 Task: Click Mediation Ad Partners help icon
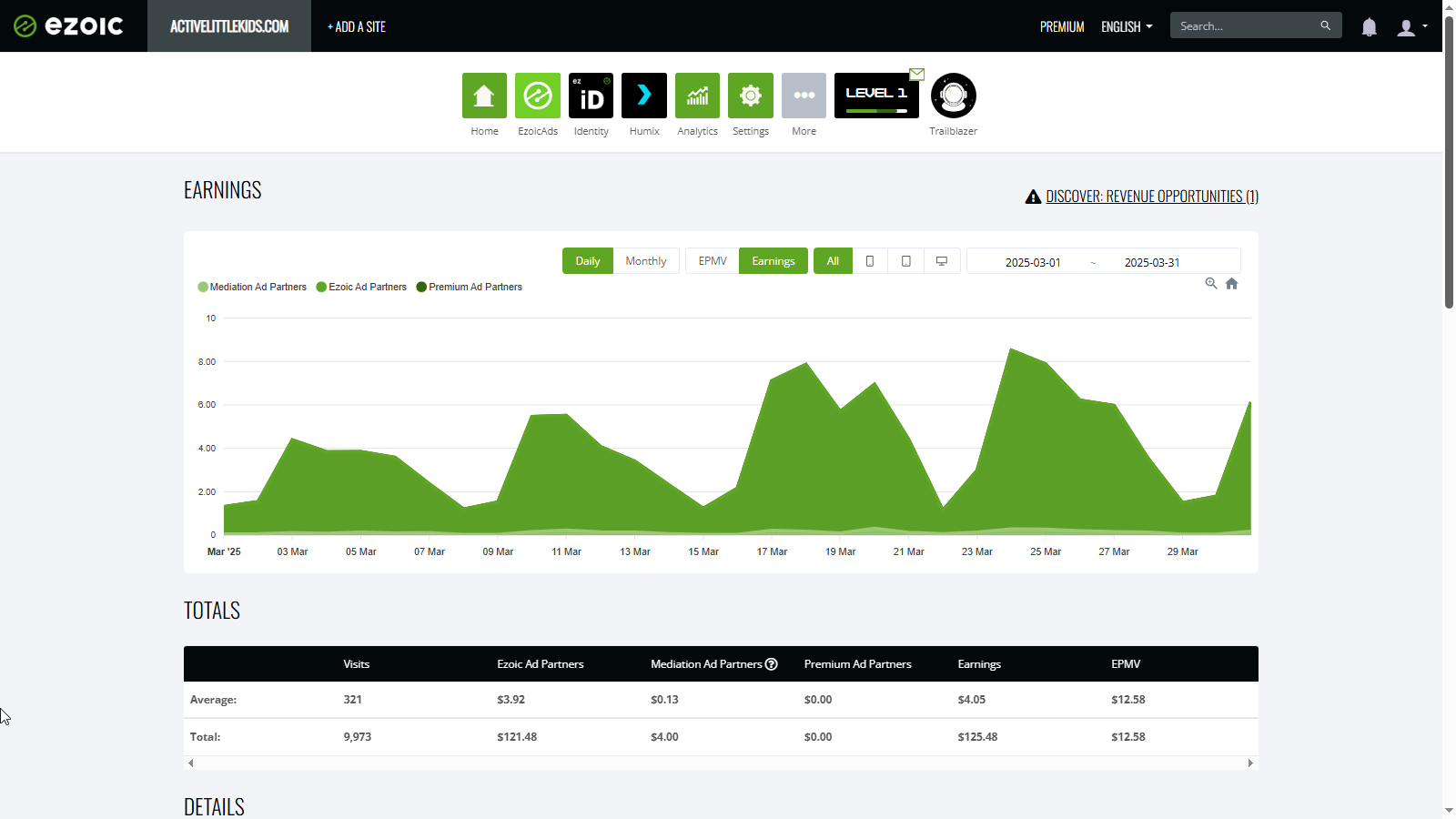click(772, 664)
